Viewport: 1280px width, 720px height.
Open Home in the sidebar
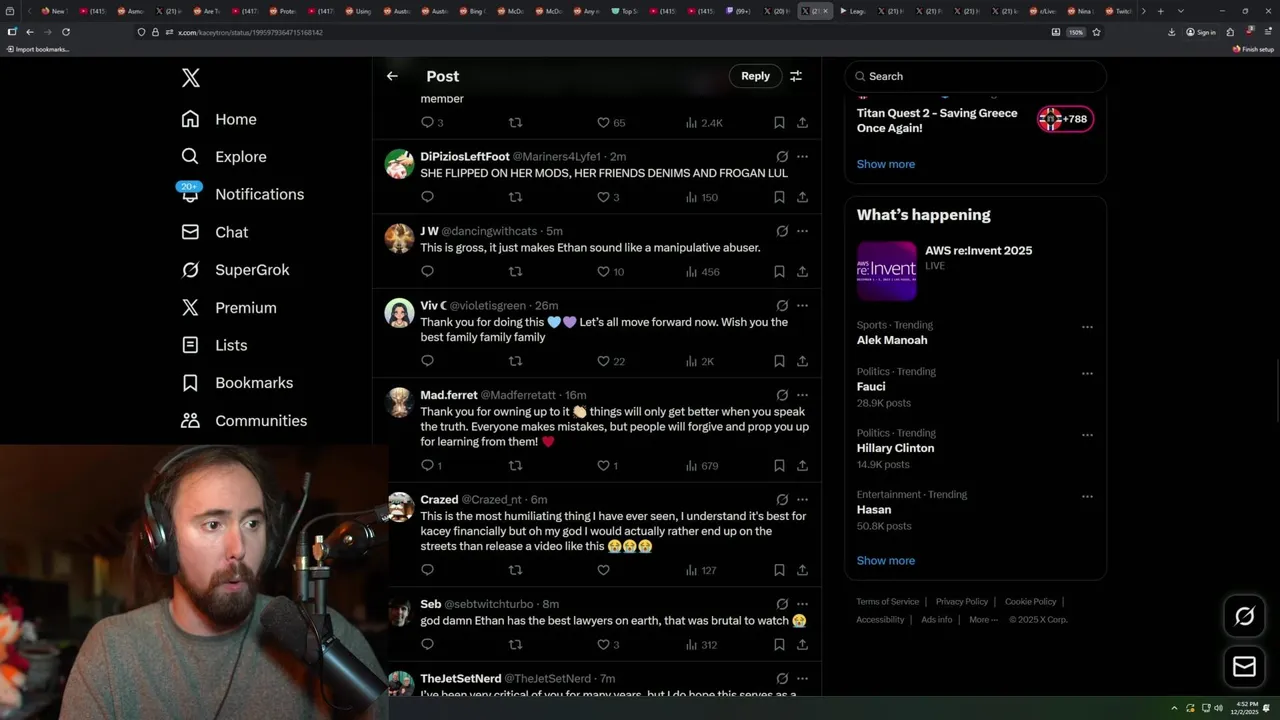click(219, 119)
